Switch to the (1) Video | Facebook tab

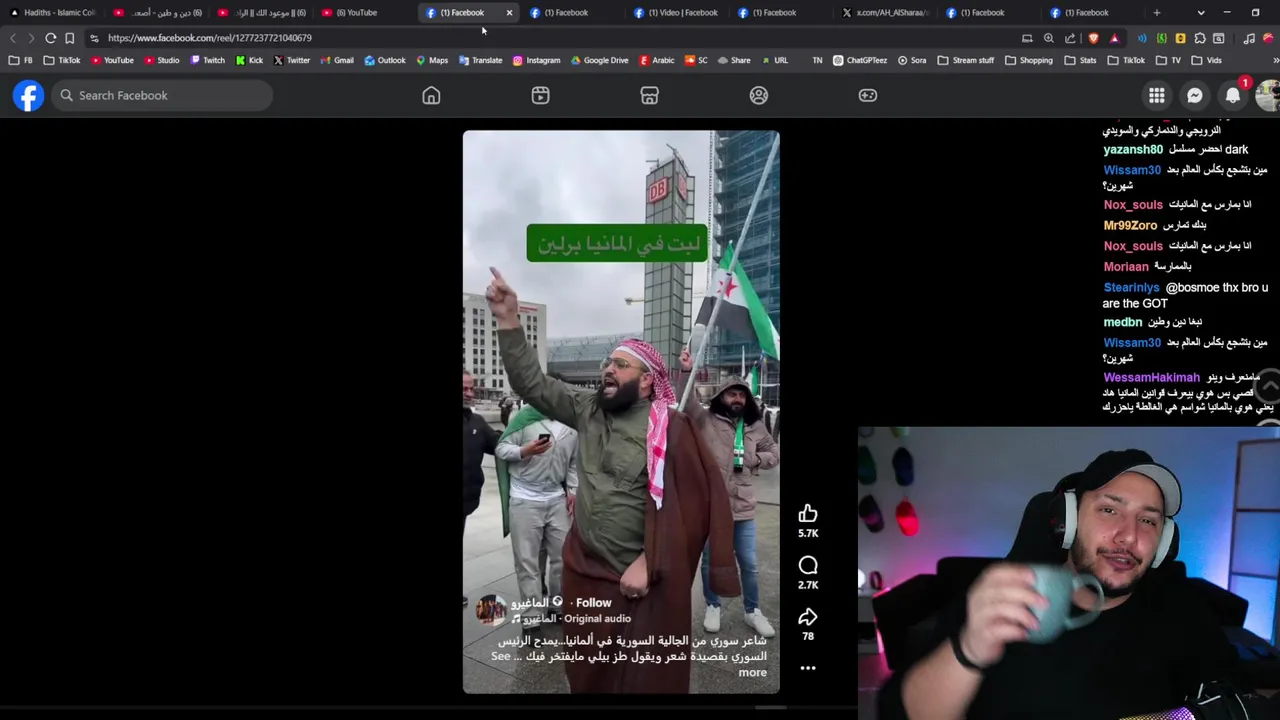point(675,13)
